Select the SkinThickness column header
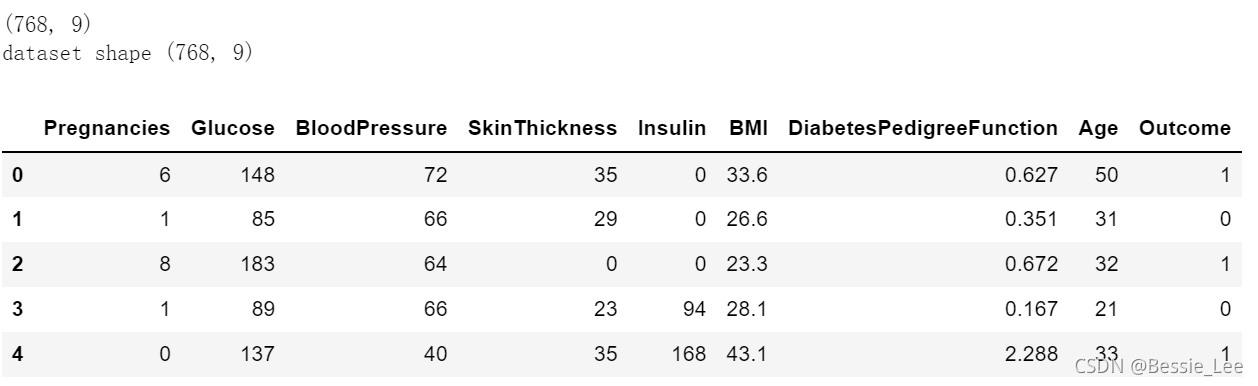This screenshot has height=386, width=1258. pos(542,129)
